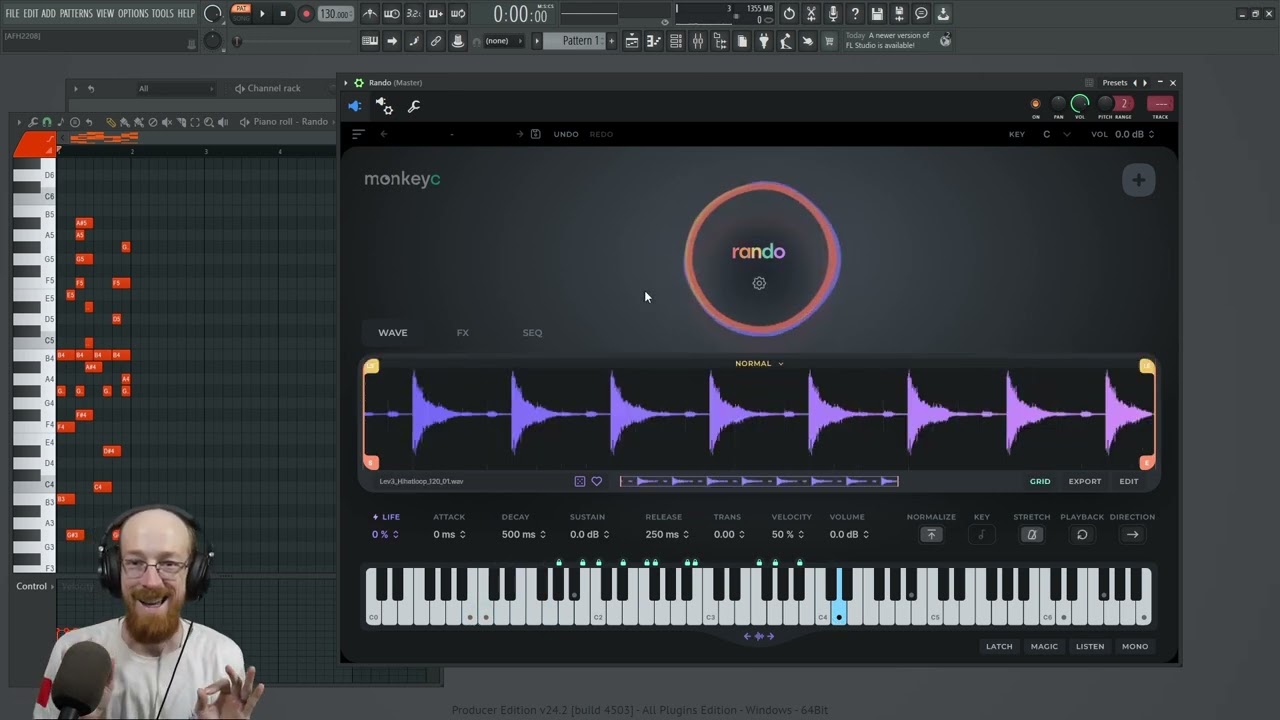Open the PATTERNS menu
Viewport: 1280px width, 720px height.
76,14
